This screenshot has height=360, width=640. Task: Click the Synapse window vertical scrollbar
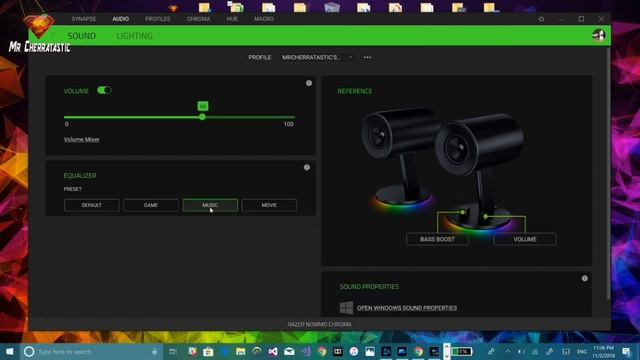coord(608,173)
